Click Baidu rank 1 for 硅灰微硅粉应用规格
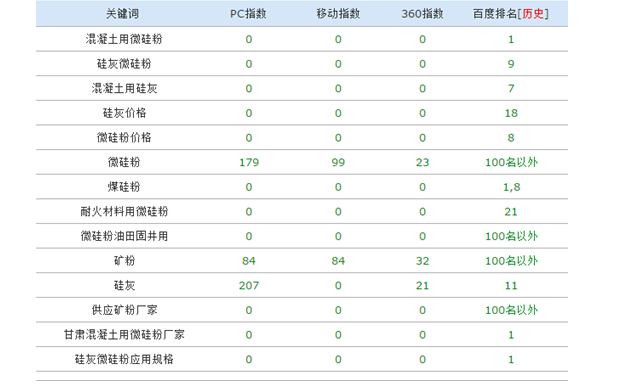This screenshot has width=624, height=387. 511,360
